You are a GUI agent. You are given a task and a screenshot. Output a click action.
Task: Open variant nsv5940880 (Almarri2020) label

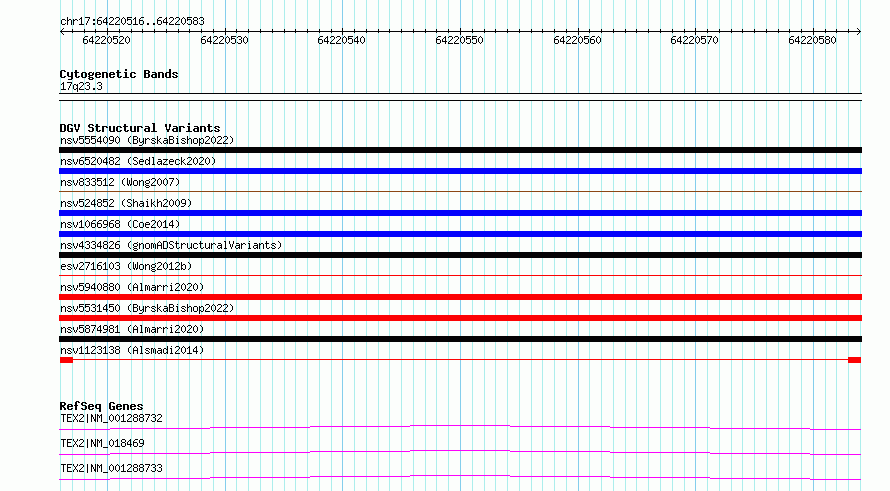pos(132,287)
